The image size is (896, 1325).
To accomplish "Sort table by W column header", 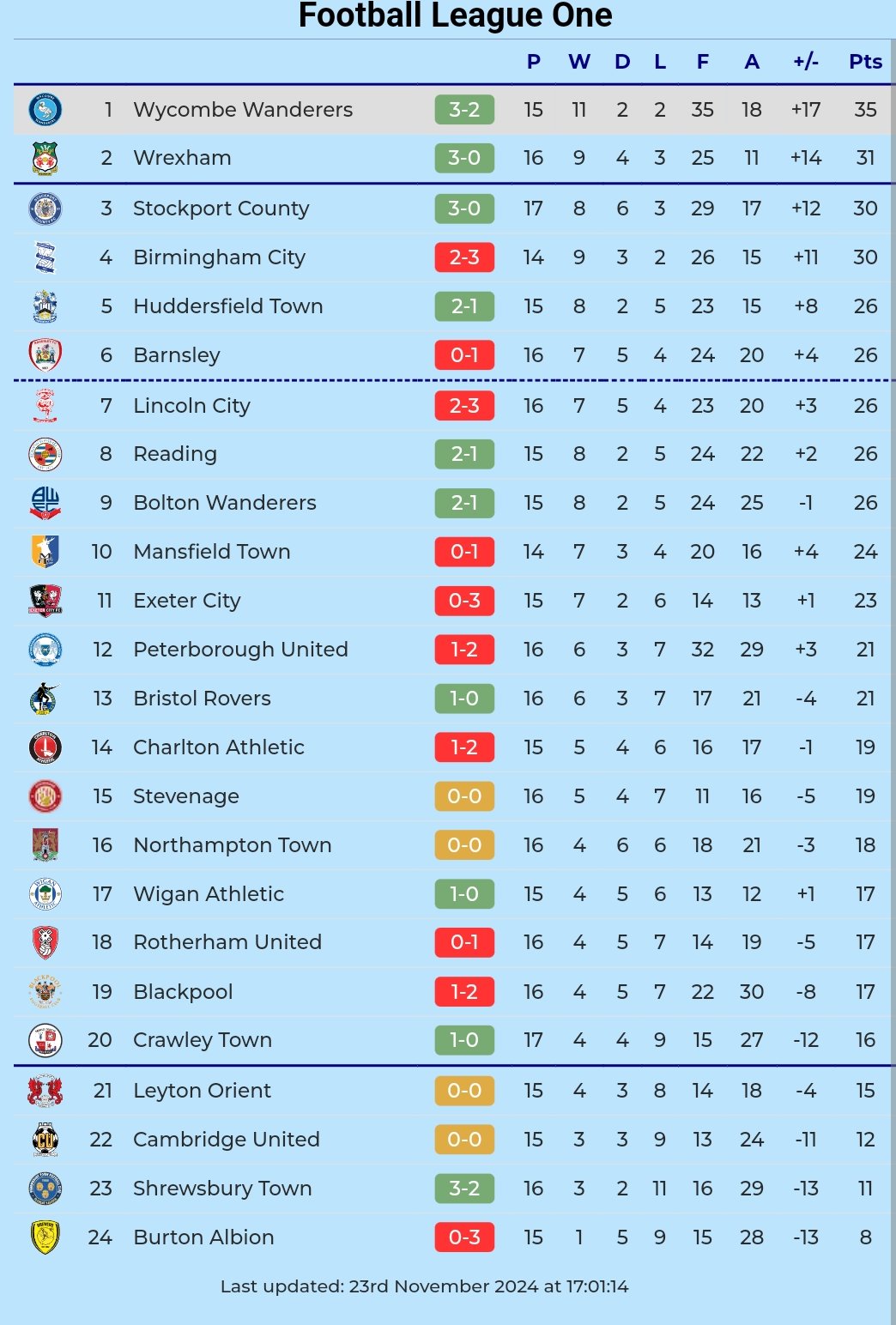I will coord(579,62).
